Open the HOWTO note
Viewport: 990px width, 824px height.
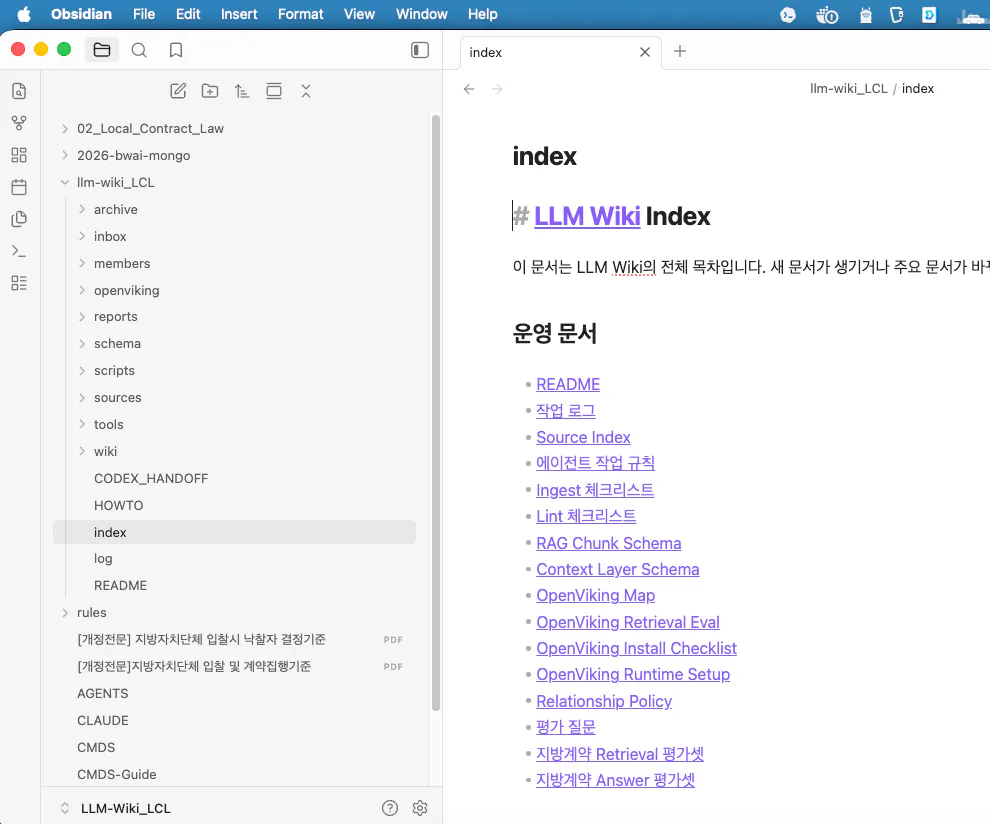point(119,505)
